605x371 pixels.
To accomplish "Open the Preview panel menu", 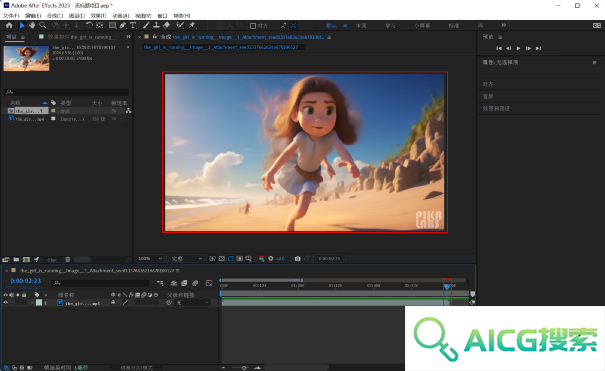I will click(x=500, y=37).
